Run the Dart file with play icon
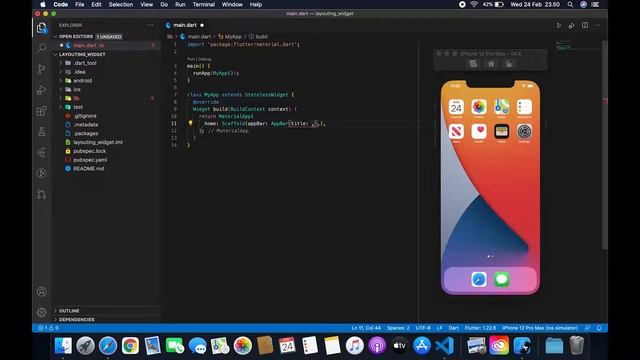The height and width of the screenshot is (360, 640). 559,25
